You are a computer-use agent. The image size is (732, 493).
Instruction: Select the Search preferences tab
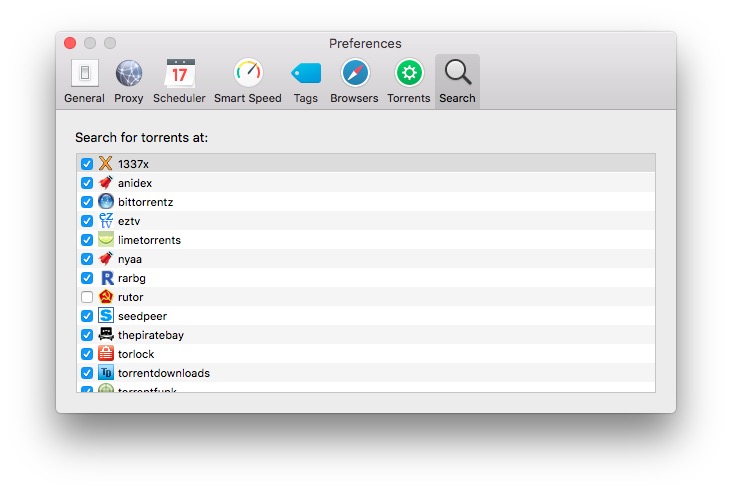tap(457, 81)
